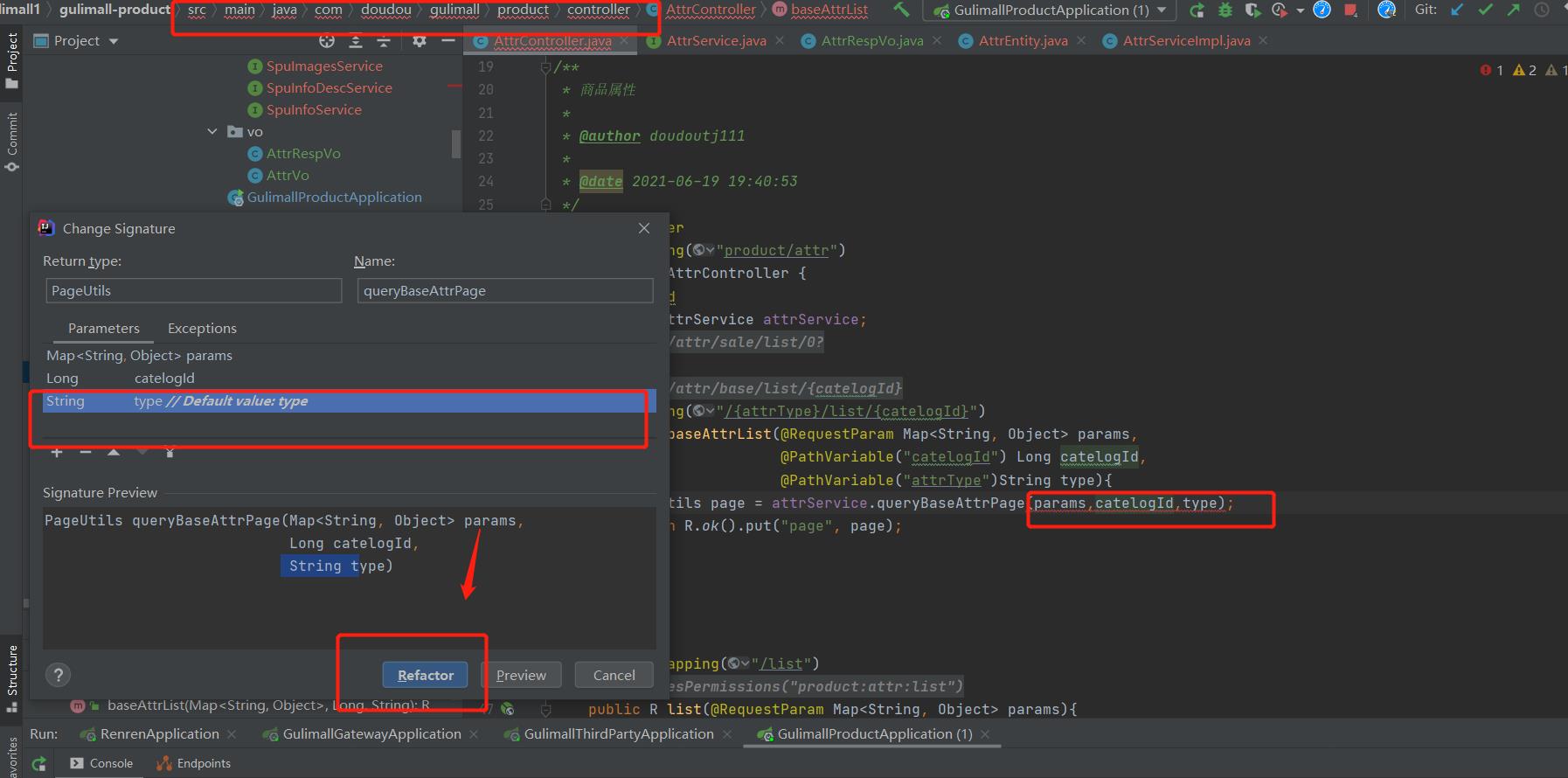Click the Run with Coverage icon
This screenshot has width=1568, height=778.
1252,10
